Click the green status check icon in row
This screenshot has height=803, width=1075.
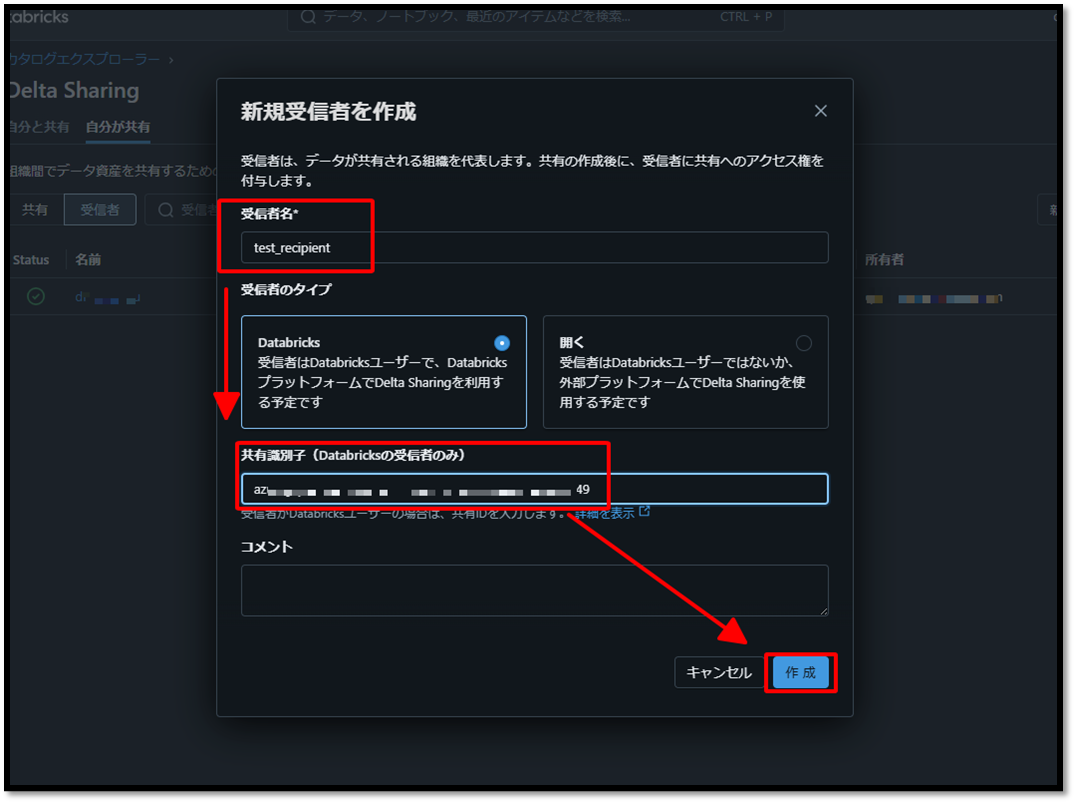[x=36, y=296]
